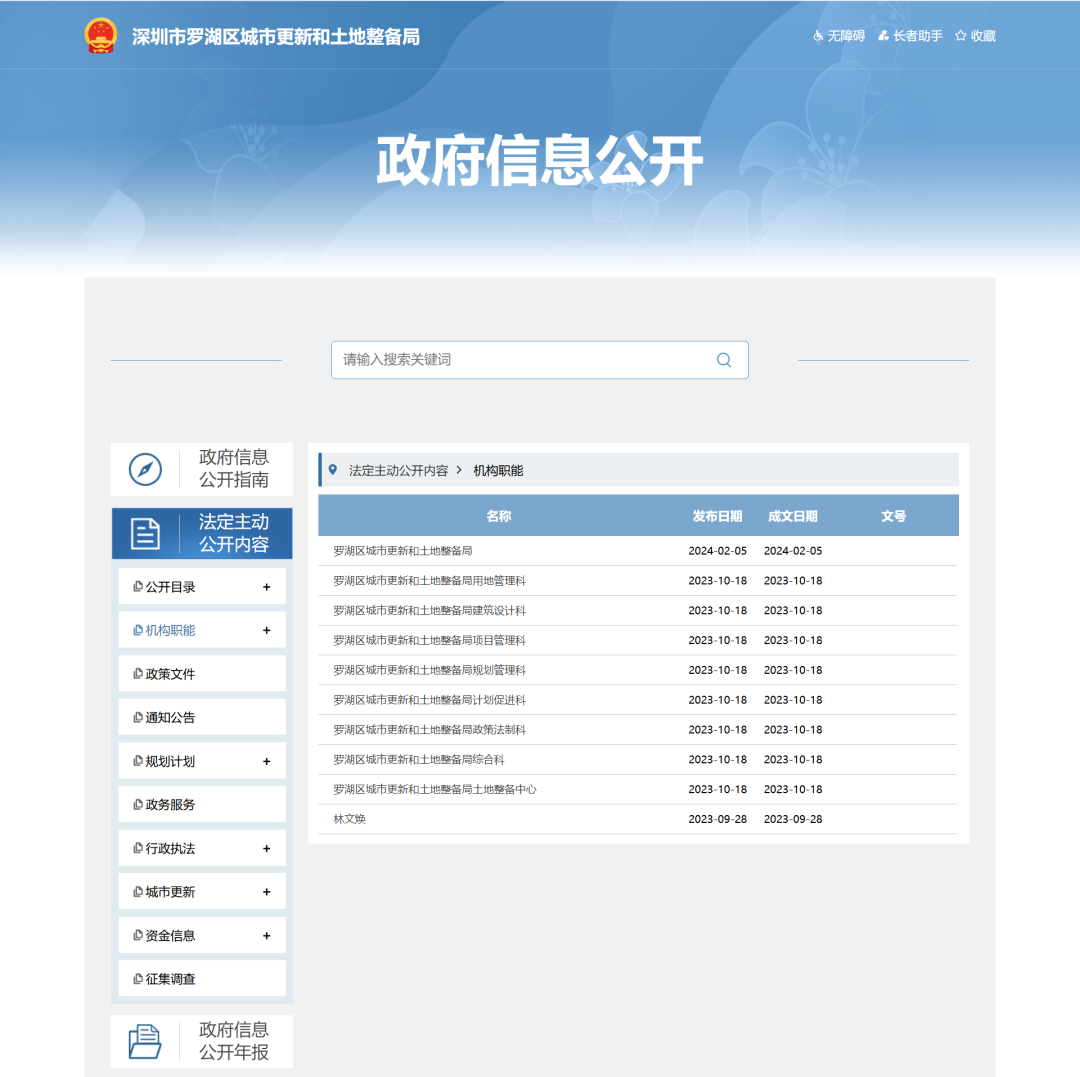Viewport: 1080px width, 1077px height.
Task: Expand the 资金信息 plus sign
Action: 267,935
